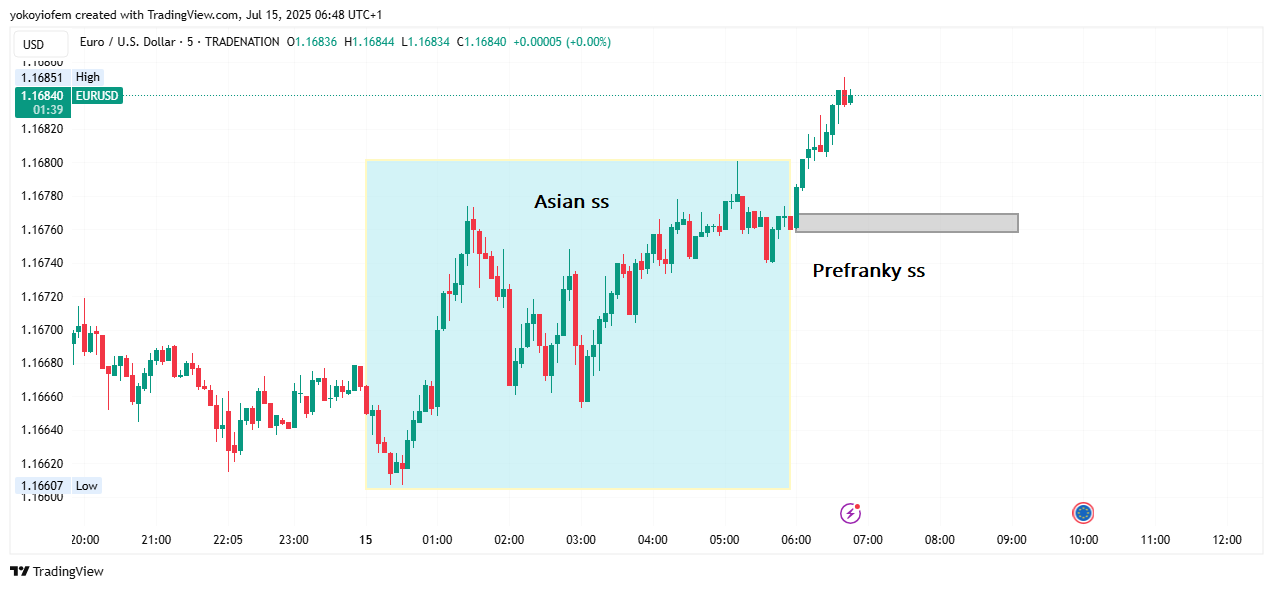1273x589 pixels.
Task: Open the USD currency selector
Action: pos(34,44)
